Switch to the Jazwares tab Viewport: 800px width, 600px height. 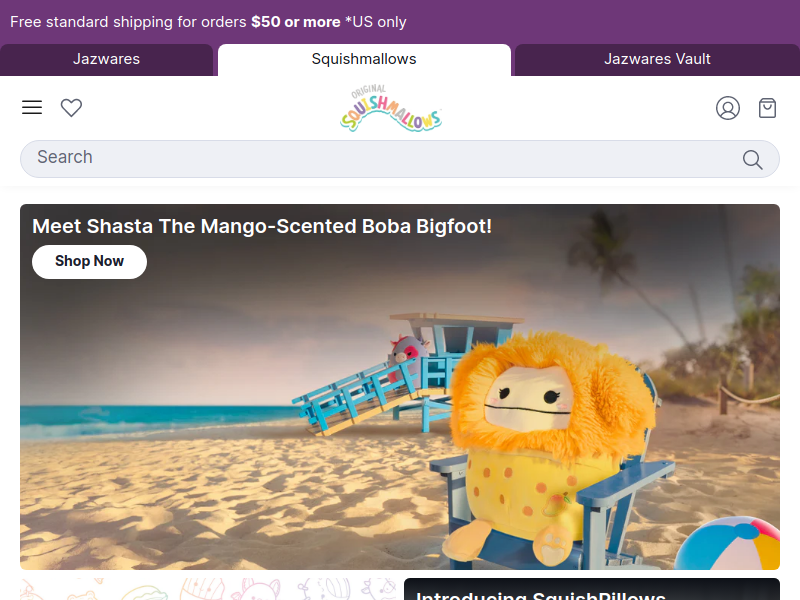point(106,59)
